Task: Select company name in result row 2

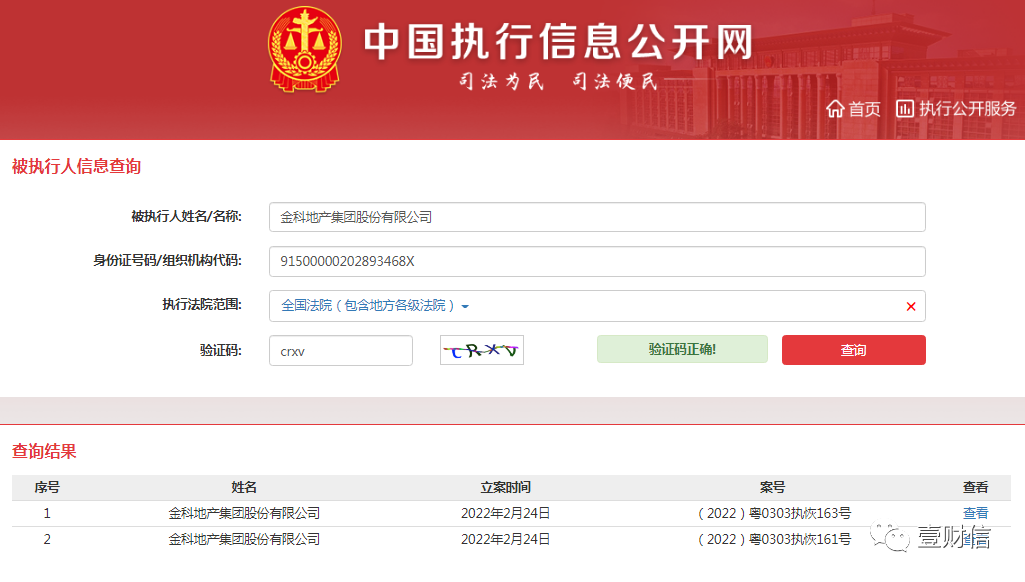Action: point(244,539)
